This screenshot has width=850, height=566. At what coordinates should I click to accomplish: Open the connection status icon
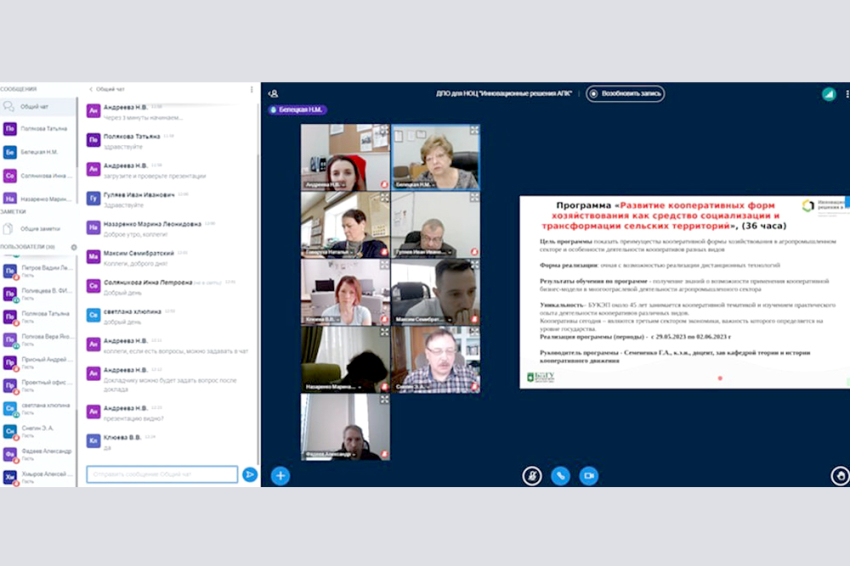828,93
